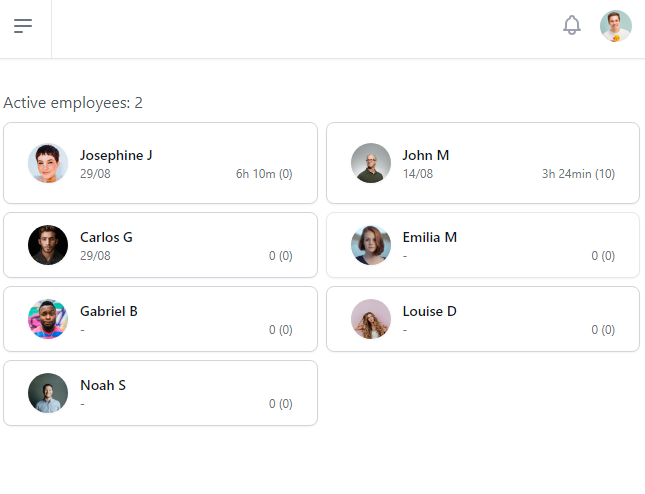The image size is (645, 494).
Task: Open John M's employee name
Action: (426, 155)
